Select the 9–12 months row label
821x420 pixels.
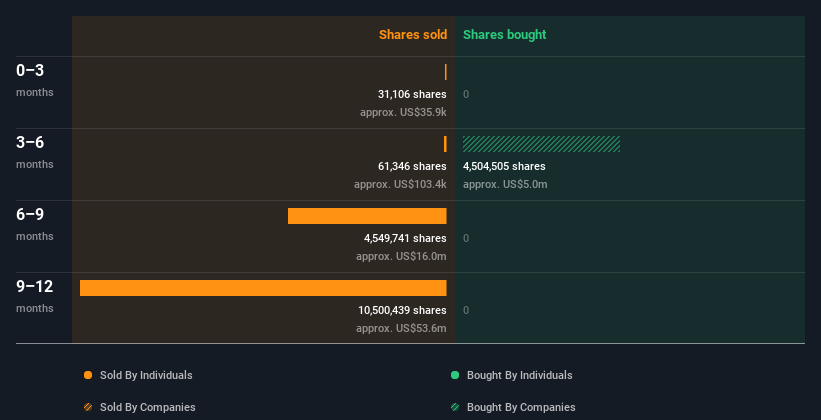coord(35,296)
